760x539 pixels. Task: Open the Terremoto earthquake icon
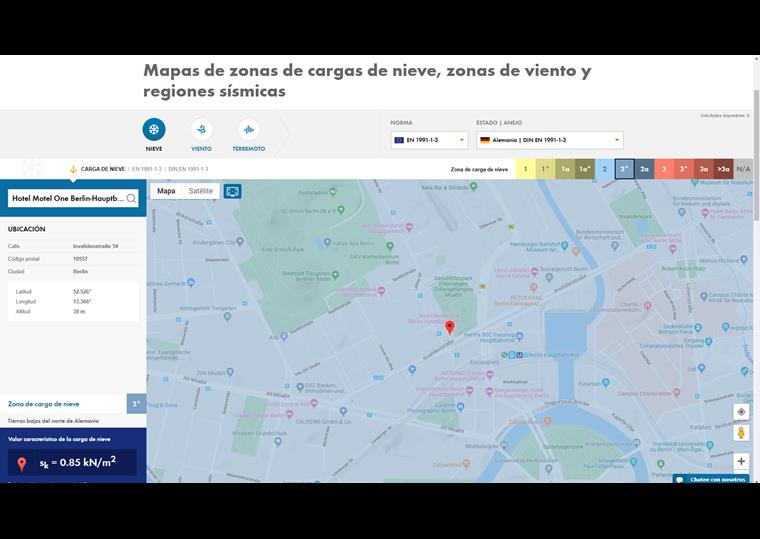tap(249, 129)
